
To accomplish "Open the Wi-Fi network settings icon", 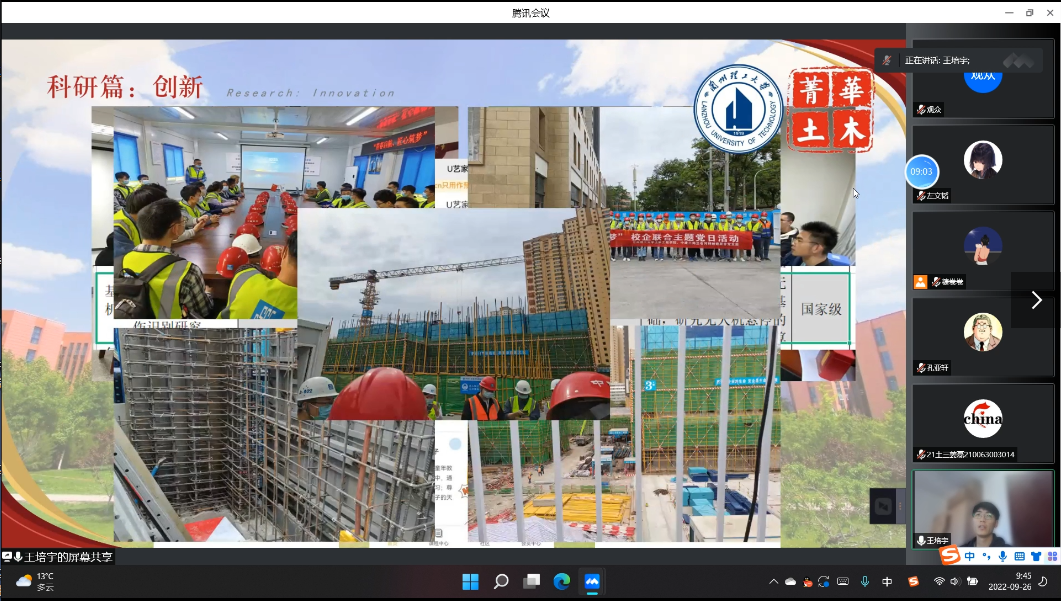I will tap(940, 581).
